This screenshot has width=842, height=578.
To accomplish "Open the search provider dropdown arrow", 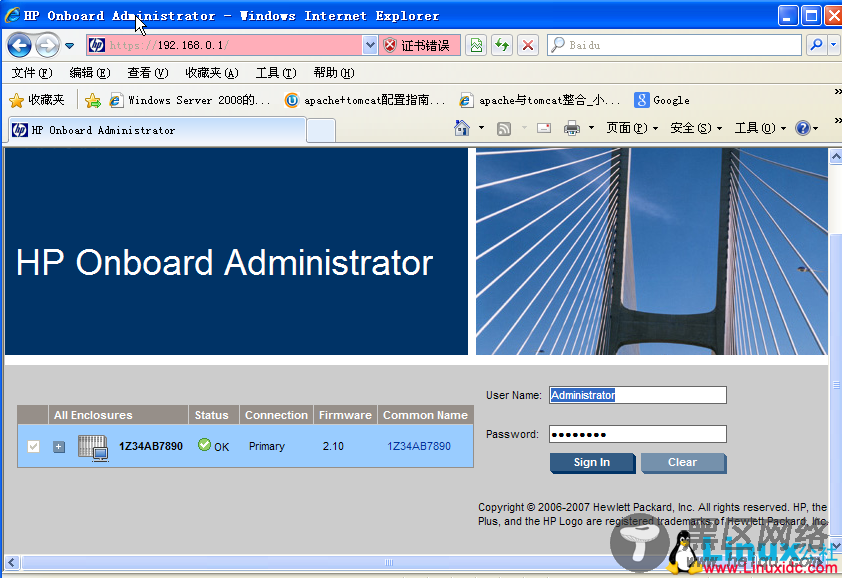I will (834, 45).
